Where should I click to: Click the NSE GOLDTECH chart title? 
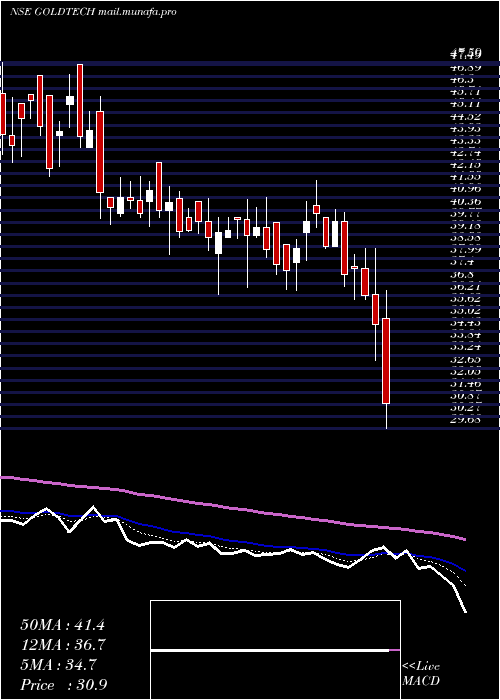pyautogui.click(x=93, y=12)
